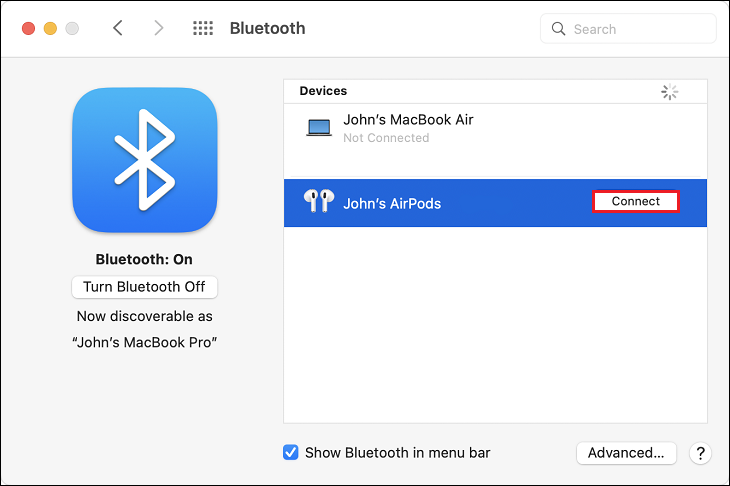Screen dimensions: 730x486
Task: Go forward using the right chevron
Action: point(158,28)
